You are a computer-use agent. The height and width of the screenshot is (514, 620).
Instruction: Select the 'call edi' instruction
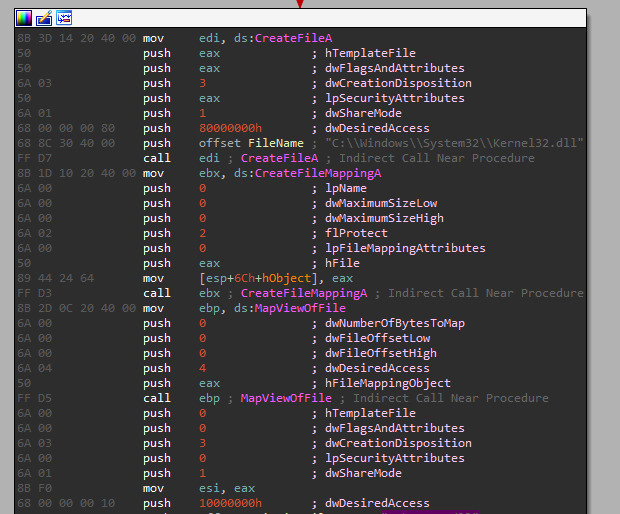coord(170,158)
